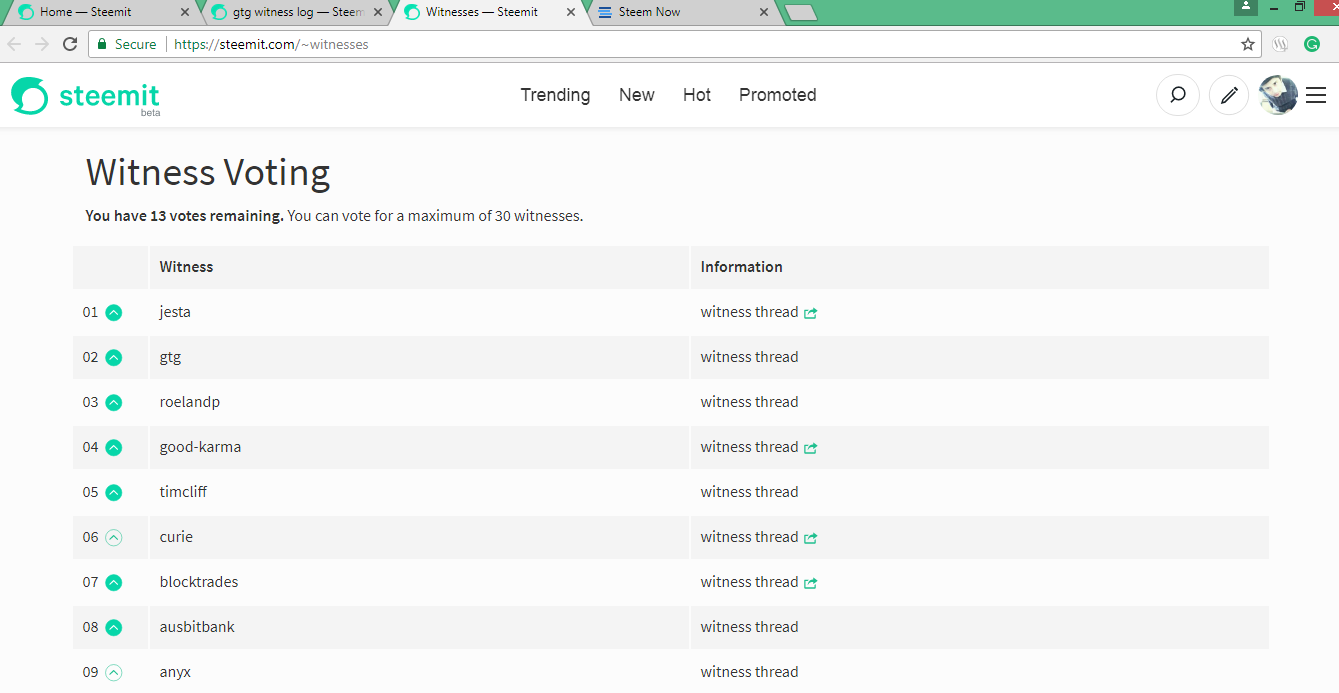
Task: Close the Home — Steemit tab
Action: coord(185,13)
